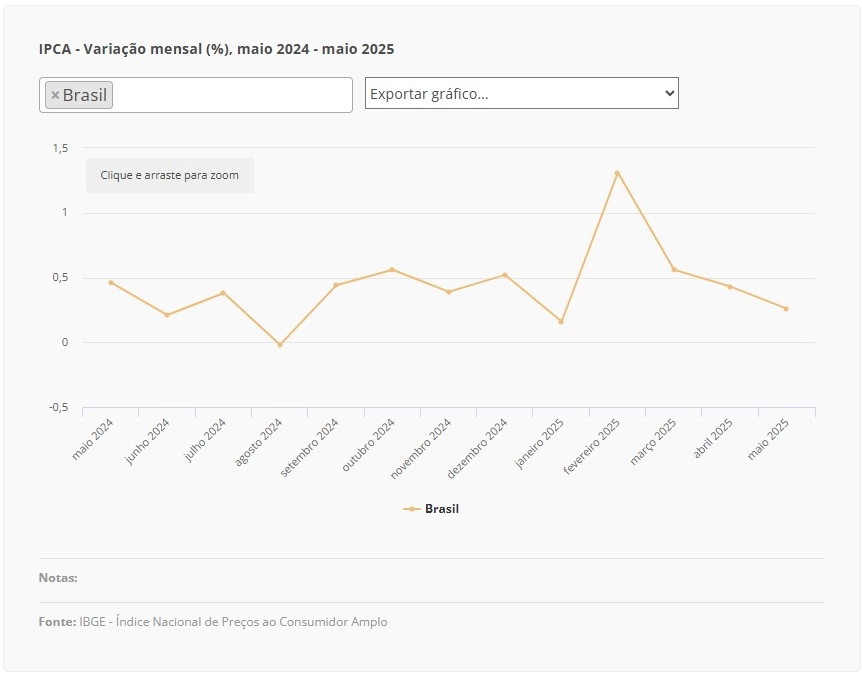
Task: Open the Exportar gráfico dropdown
Action: [522, 93]
